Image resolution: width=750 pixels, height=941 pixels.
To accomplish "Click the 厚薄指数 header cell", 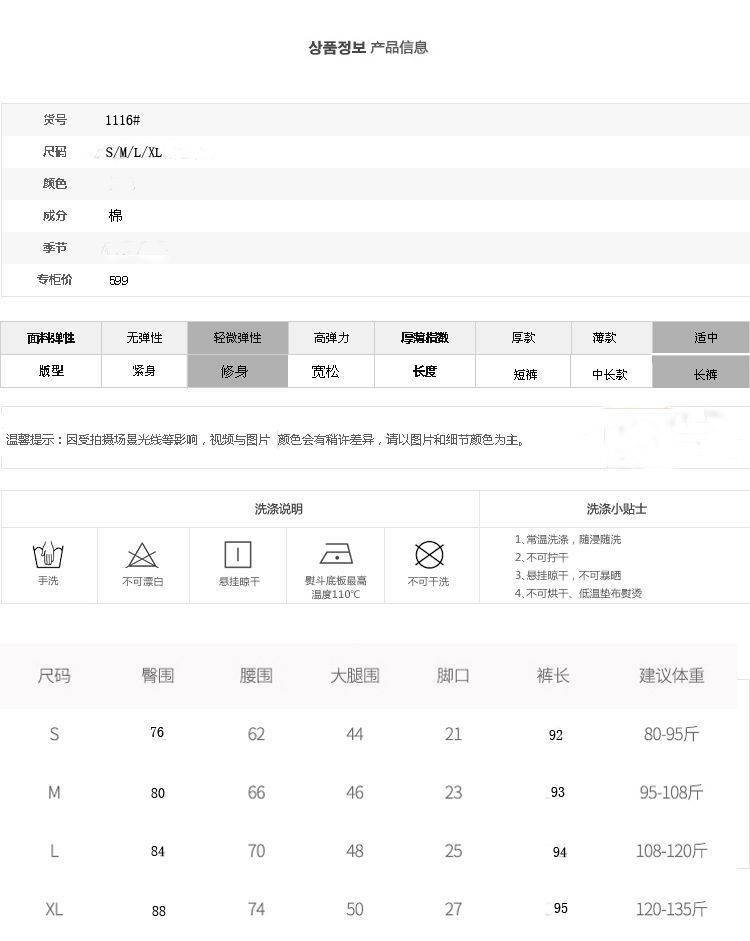I will click(x=425, y=338).
